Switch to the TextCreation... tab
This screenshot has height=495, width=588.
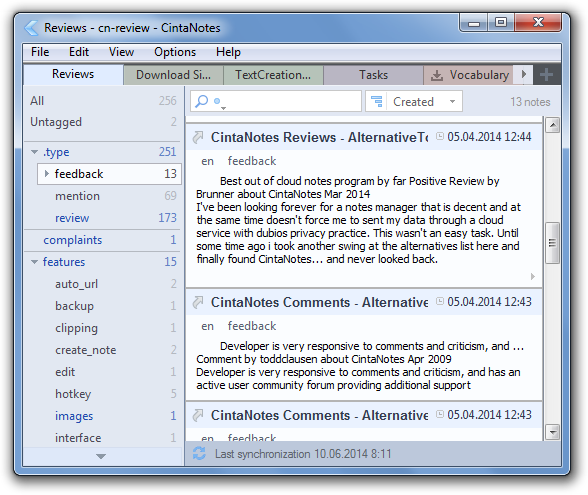click(273, 75)
